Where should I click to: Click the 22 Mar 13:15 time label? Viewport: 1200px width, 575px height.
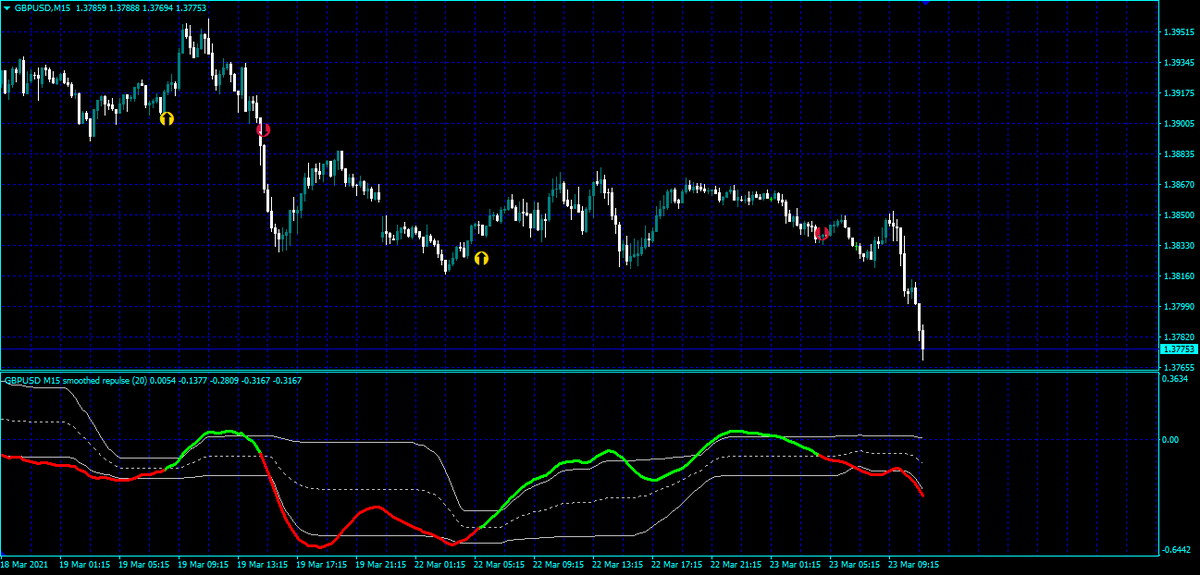(x=619, y=565)
